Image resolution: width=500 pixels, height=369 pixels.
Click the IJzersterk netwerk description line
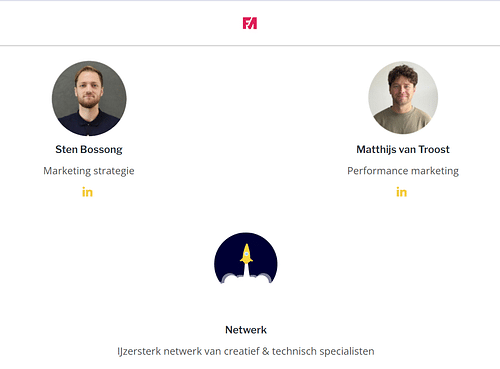[x=246, y=351]
